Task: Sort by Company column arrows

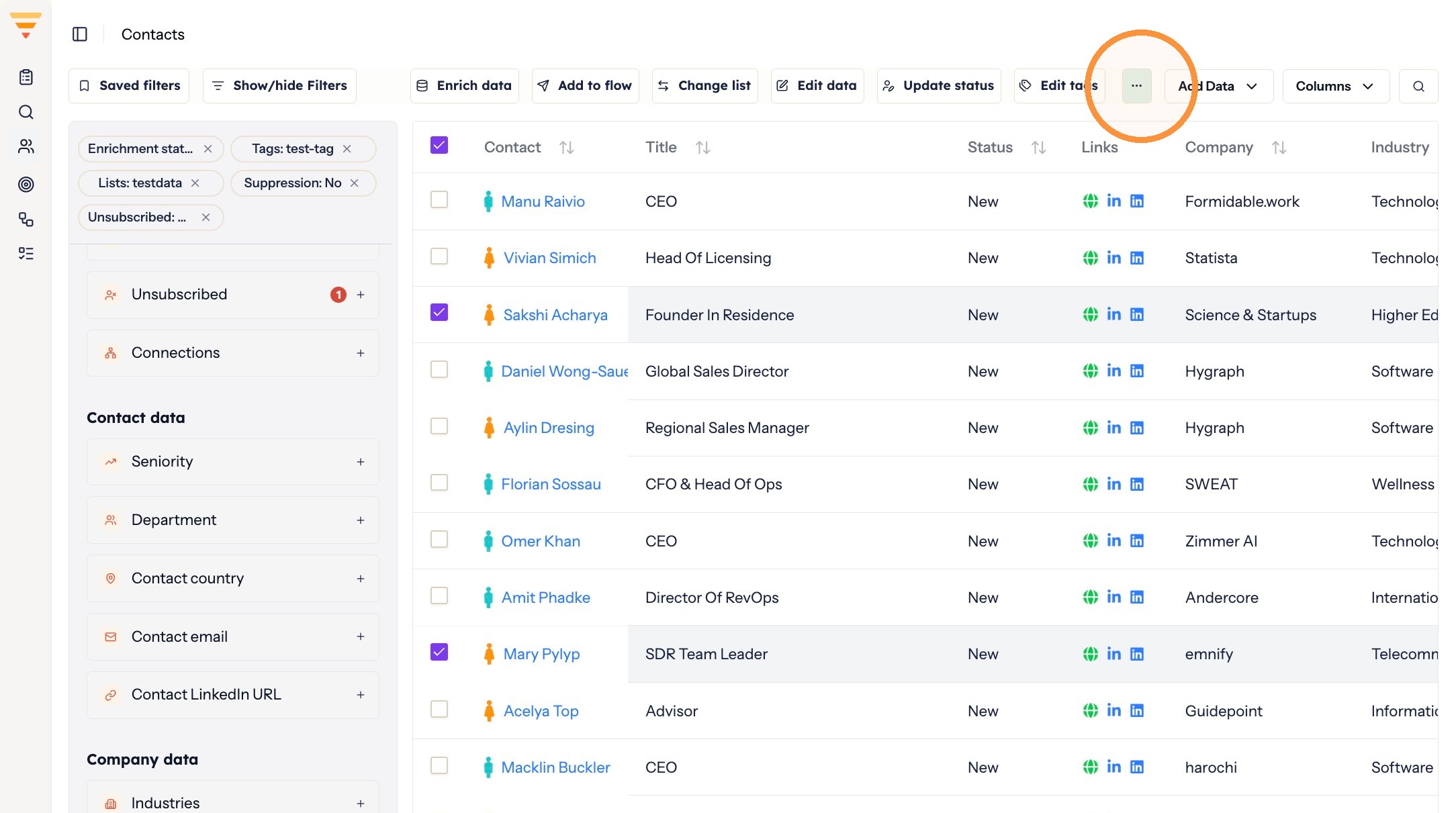Action: (1279, 148)
